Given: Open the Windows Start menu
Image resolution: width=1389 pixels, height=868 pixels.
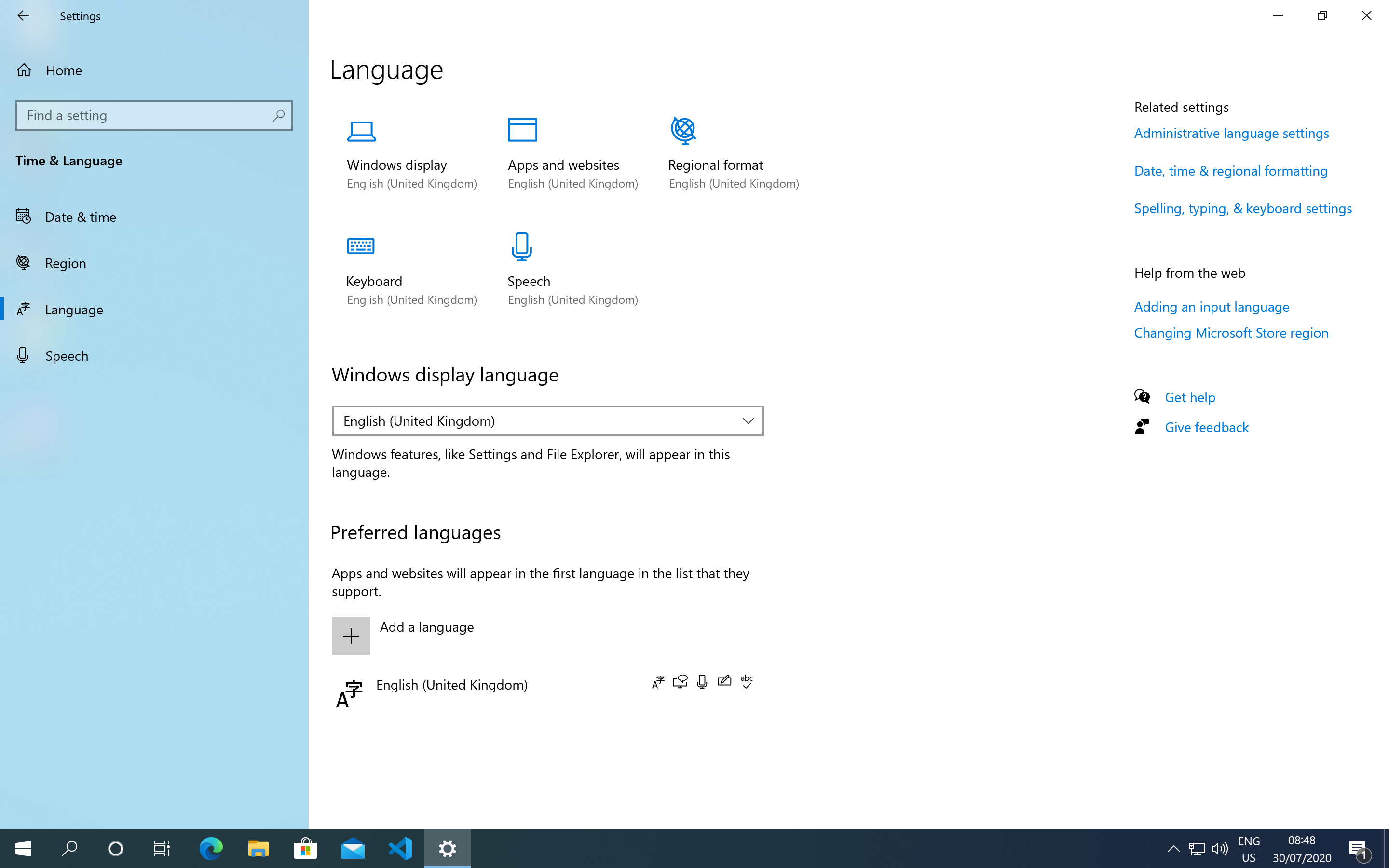Looking at the screenshot, I should coord(23,849).
